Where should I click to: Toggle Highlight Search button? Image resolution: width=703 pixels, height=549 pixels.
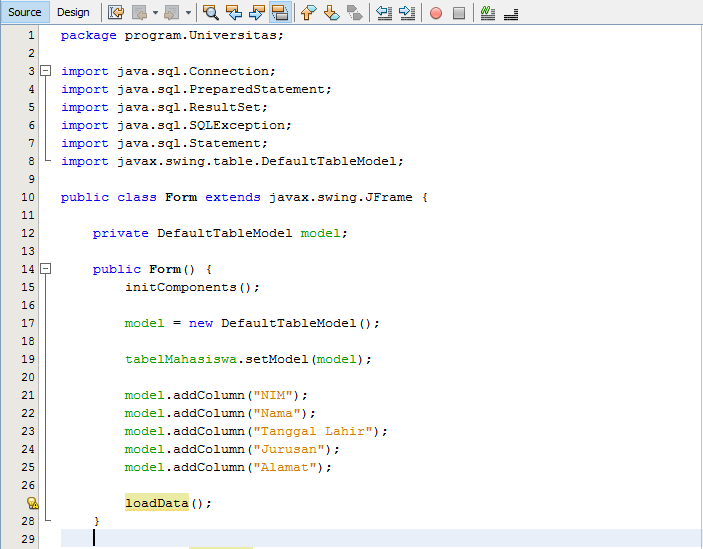280,13
